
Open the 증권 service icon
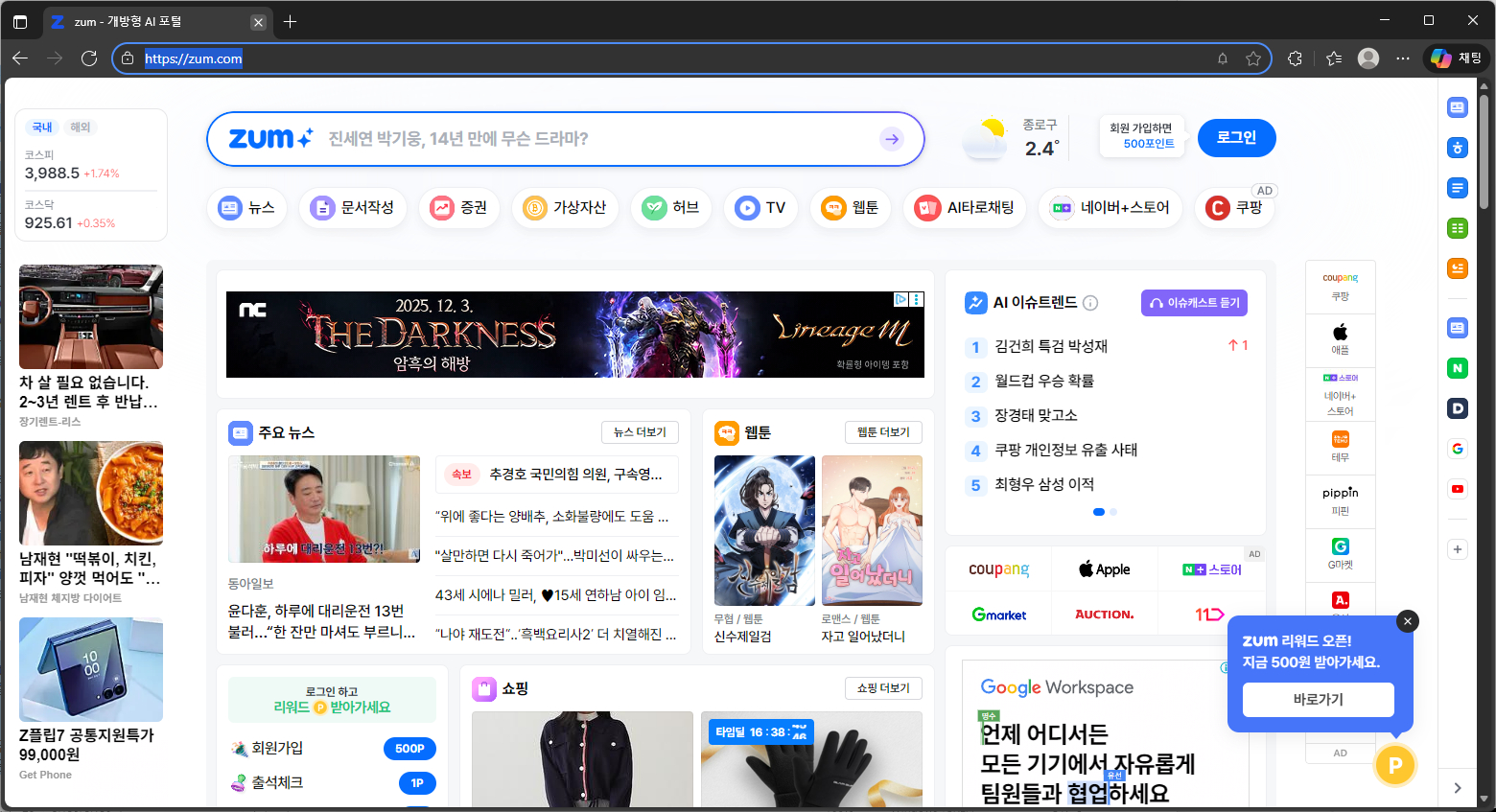459,208
